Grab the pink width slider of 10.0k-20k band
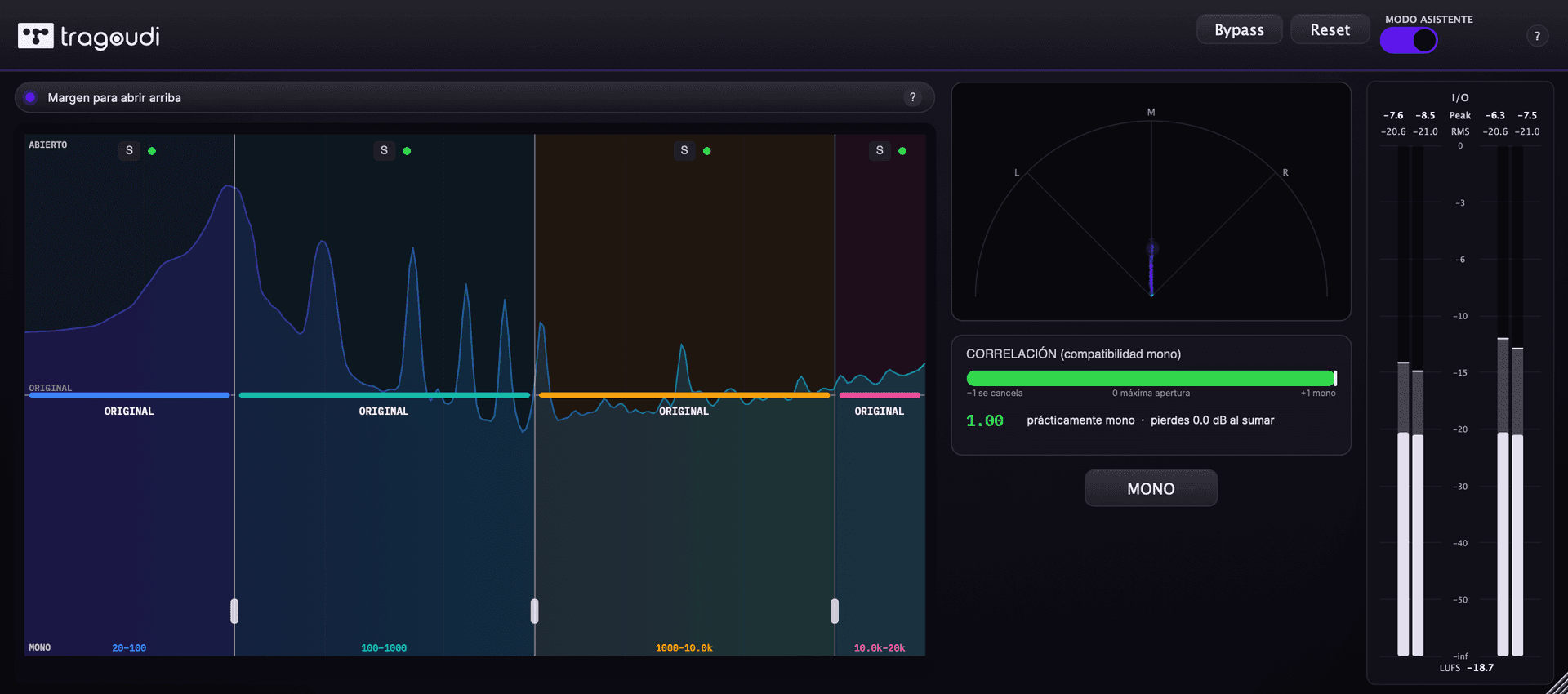The height and width of the screenshot is (694, 1568). [x=880, y=395]
